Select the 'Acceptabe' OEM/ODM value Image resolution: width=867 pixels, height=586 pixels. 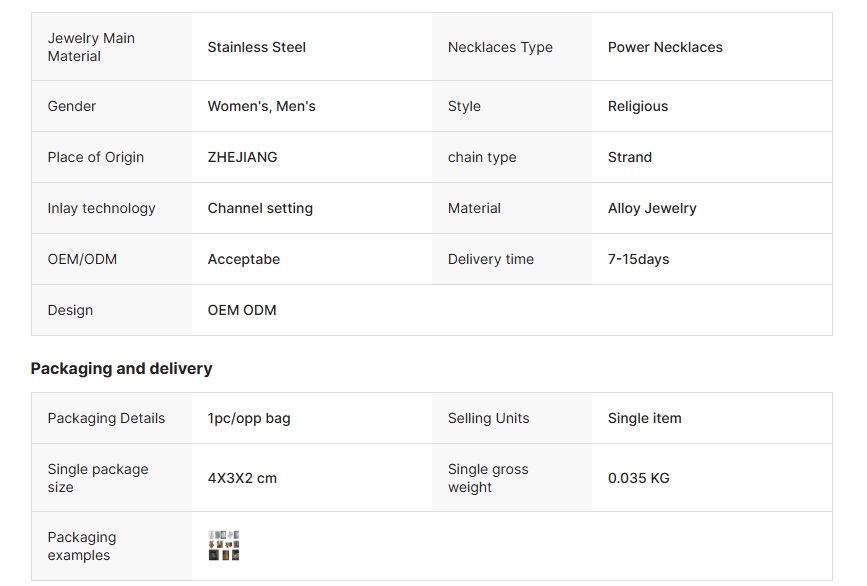(x=244, y=259)
